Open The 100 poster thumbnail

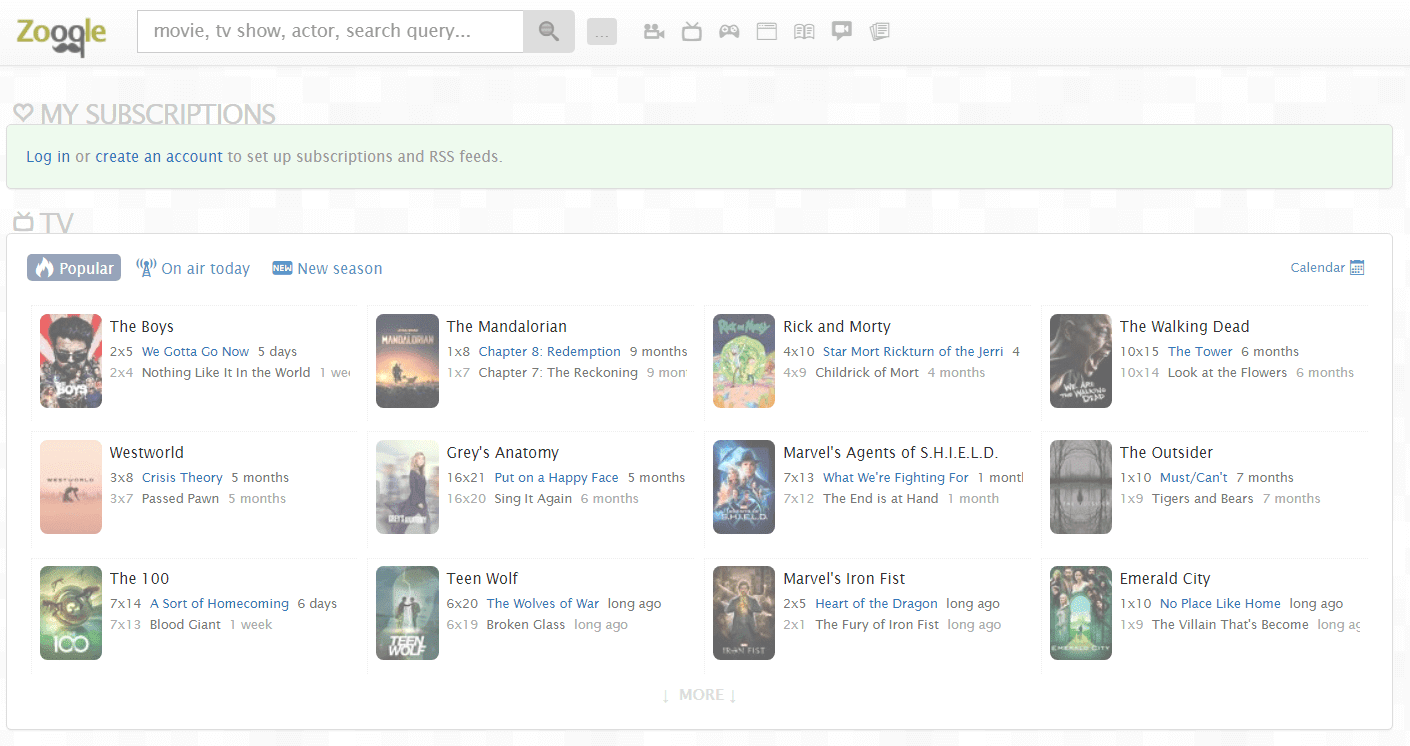(71, 613)
